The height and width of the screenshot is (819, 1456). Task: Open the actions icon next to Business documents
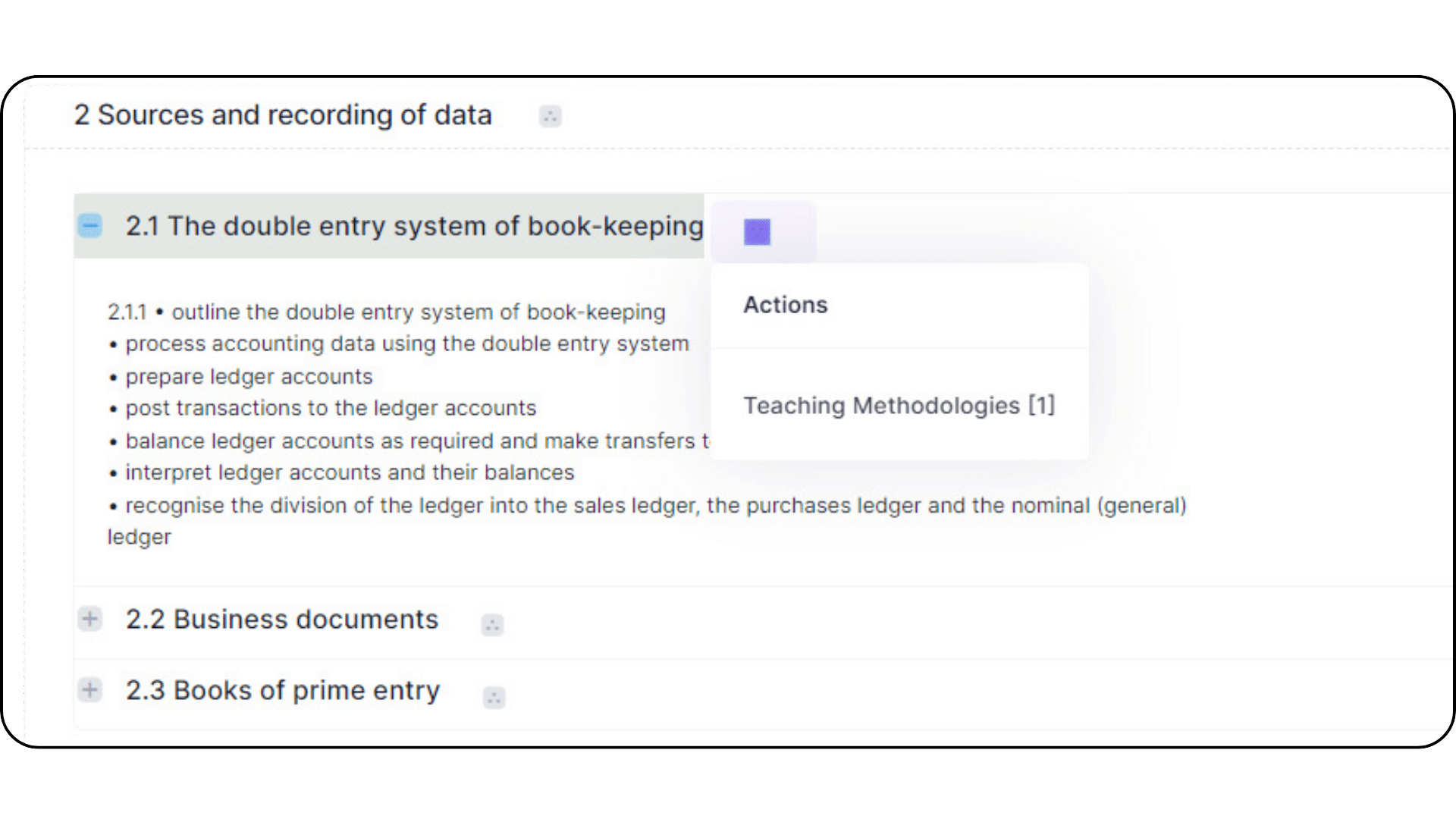492,625
